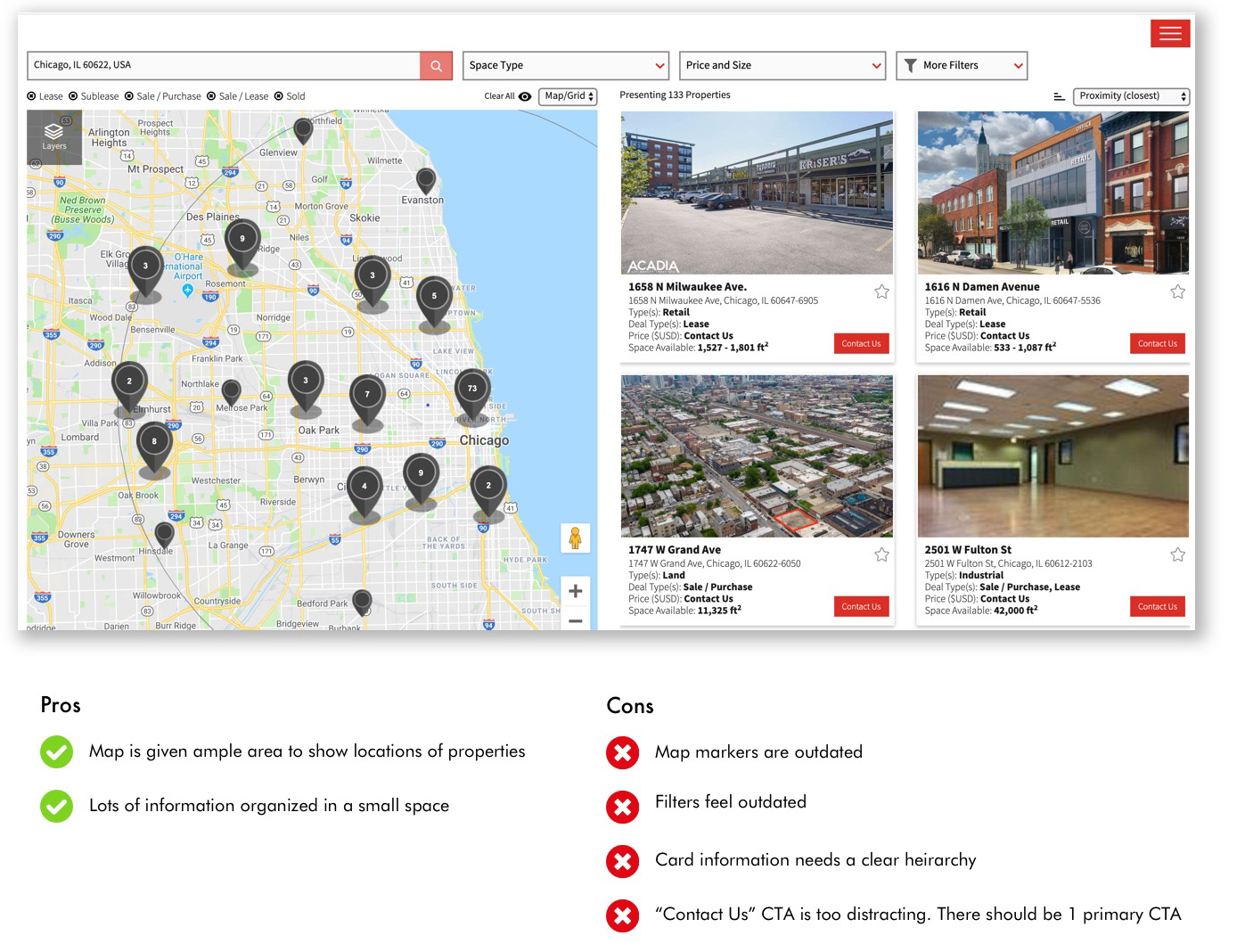Click cluster marker 2 near Elmhurst
This screenshot has height=952, width=1245.
click(129, 385)
